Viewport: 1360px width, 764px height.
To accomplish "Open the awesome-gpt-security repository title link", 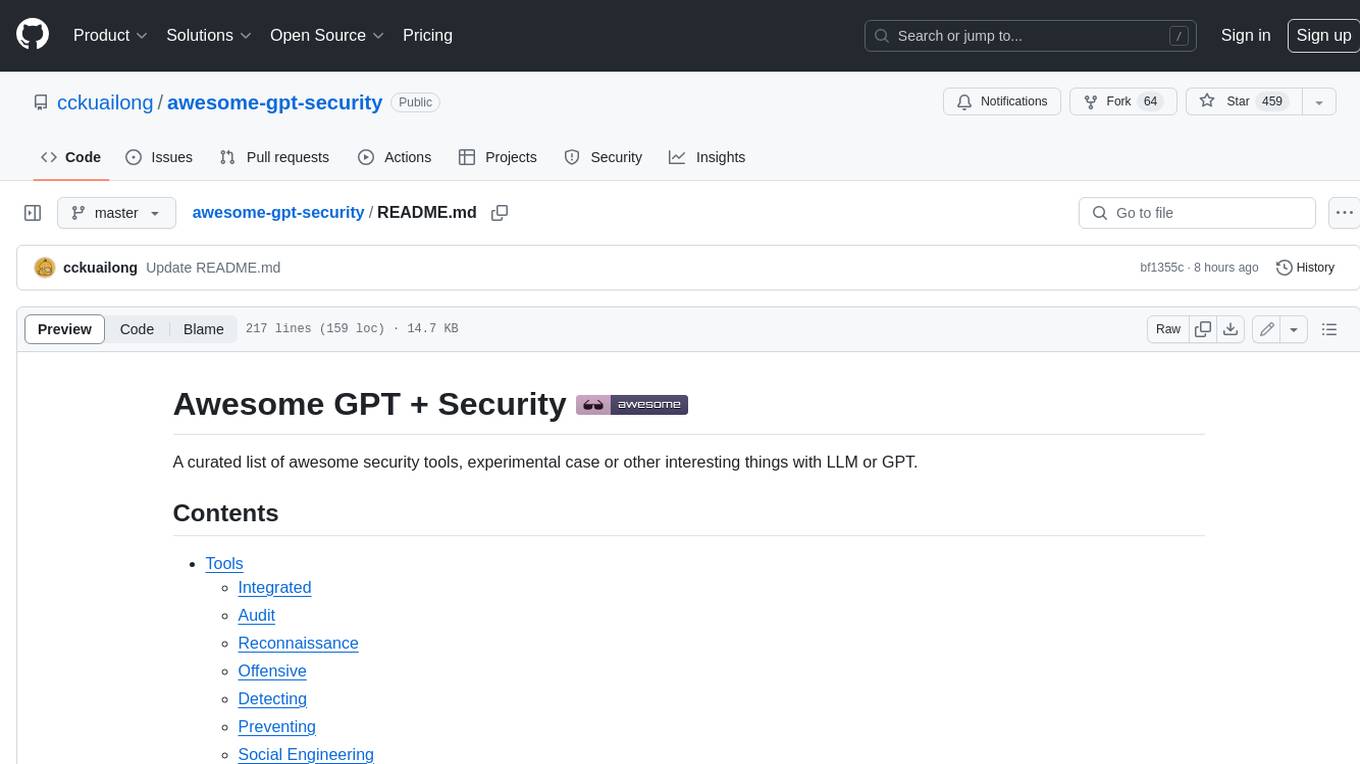I will (x=275, y=102).
